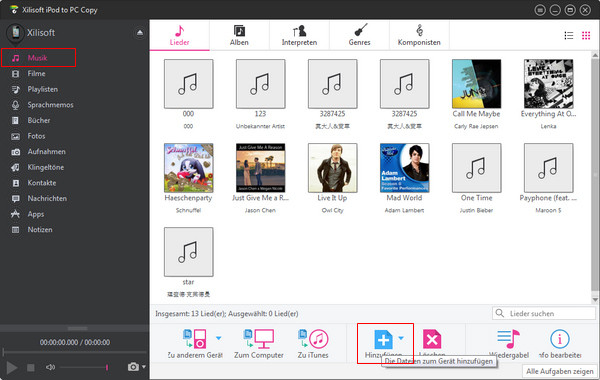Click the Hinzufügen plus icon
600x380 pixels.
[x=383, y=339]
